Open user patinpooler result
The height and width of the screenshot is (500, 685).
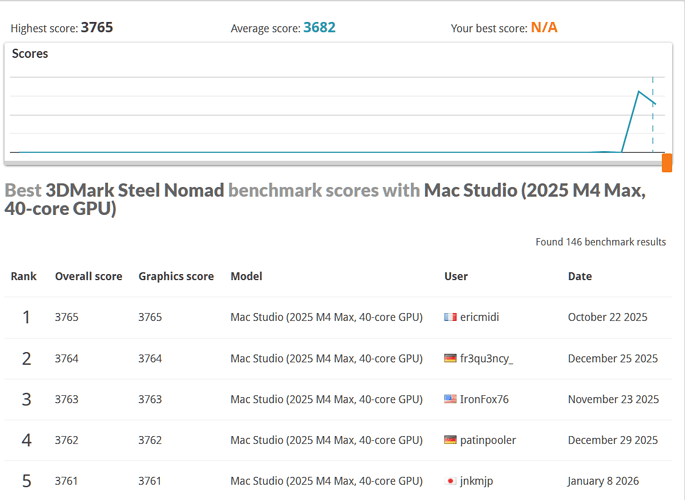pos(488,440)
